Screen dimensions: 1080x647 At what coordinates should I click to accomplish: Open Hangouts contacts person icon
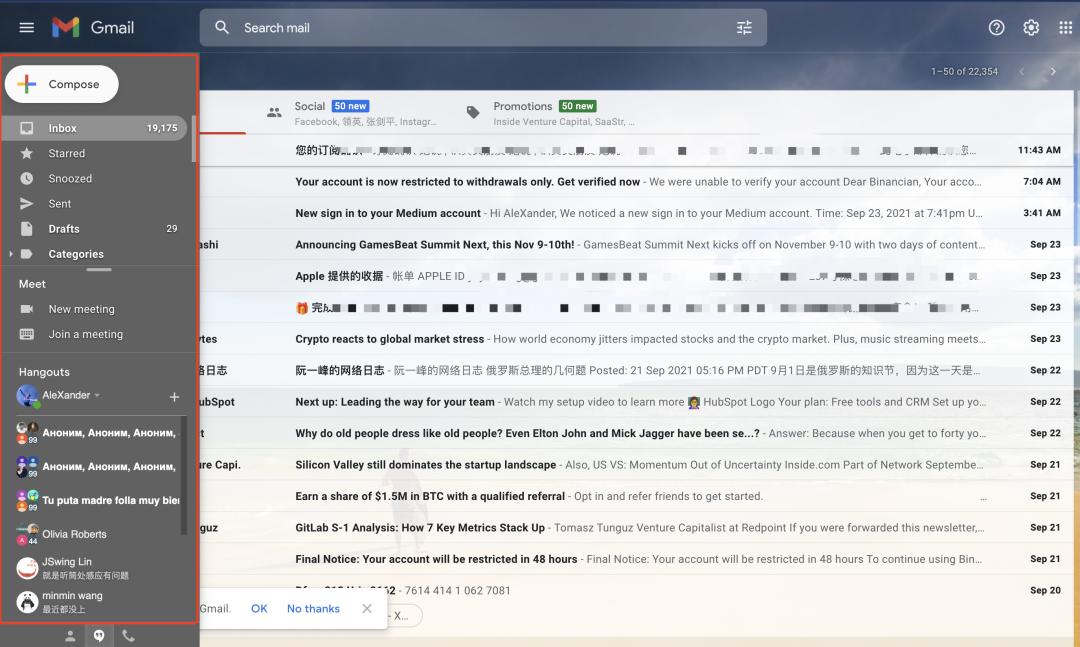tap(70, 636)
